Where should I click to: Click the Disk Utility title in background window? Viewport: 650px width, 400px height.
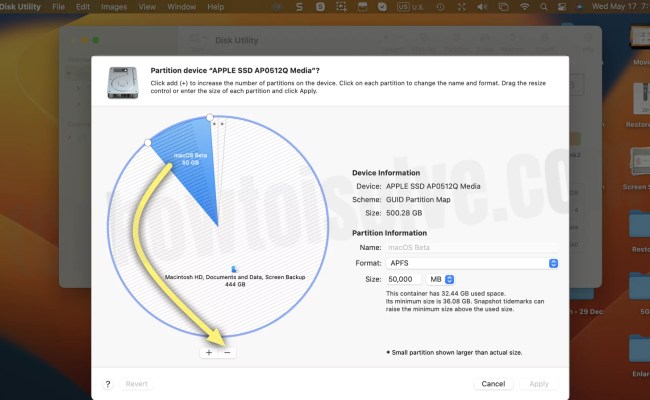tap(237, 40)
